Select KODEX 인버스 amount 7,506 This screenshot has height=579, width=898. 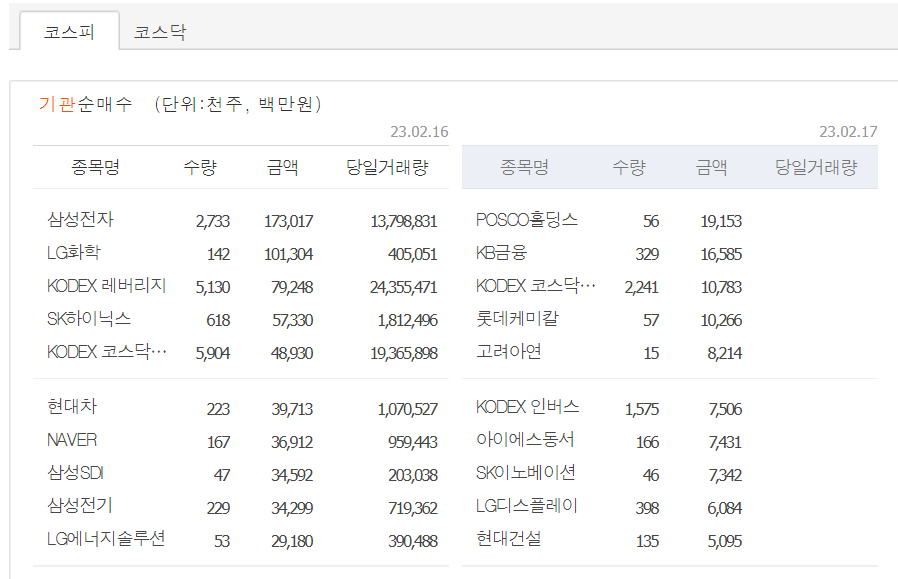coord(725,409)
